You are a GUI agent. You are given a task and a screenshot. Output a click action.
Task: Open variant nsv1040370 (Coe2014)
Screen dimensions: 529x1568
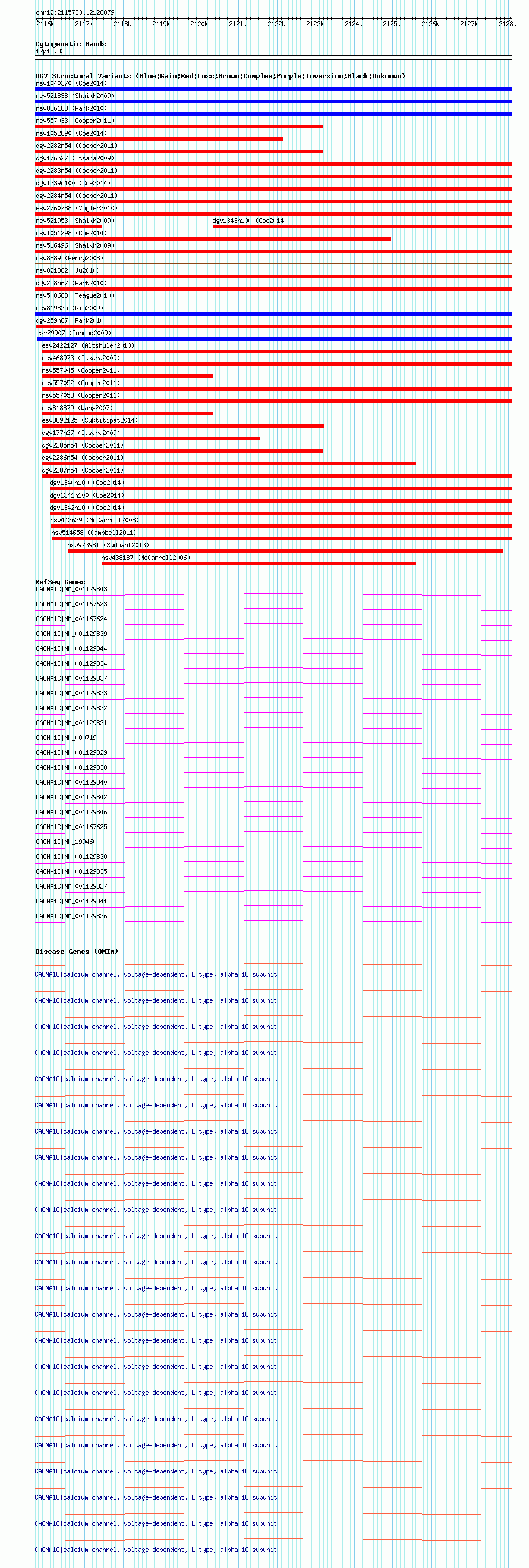click(x=71, y=83)
